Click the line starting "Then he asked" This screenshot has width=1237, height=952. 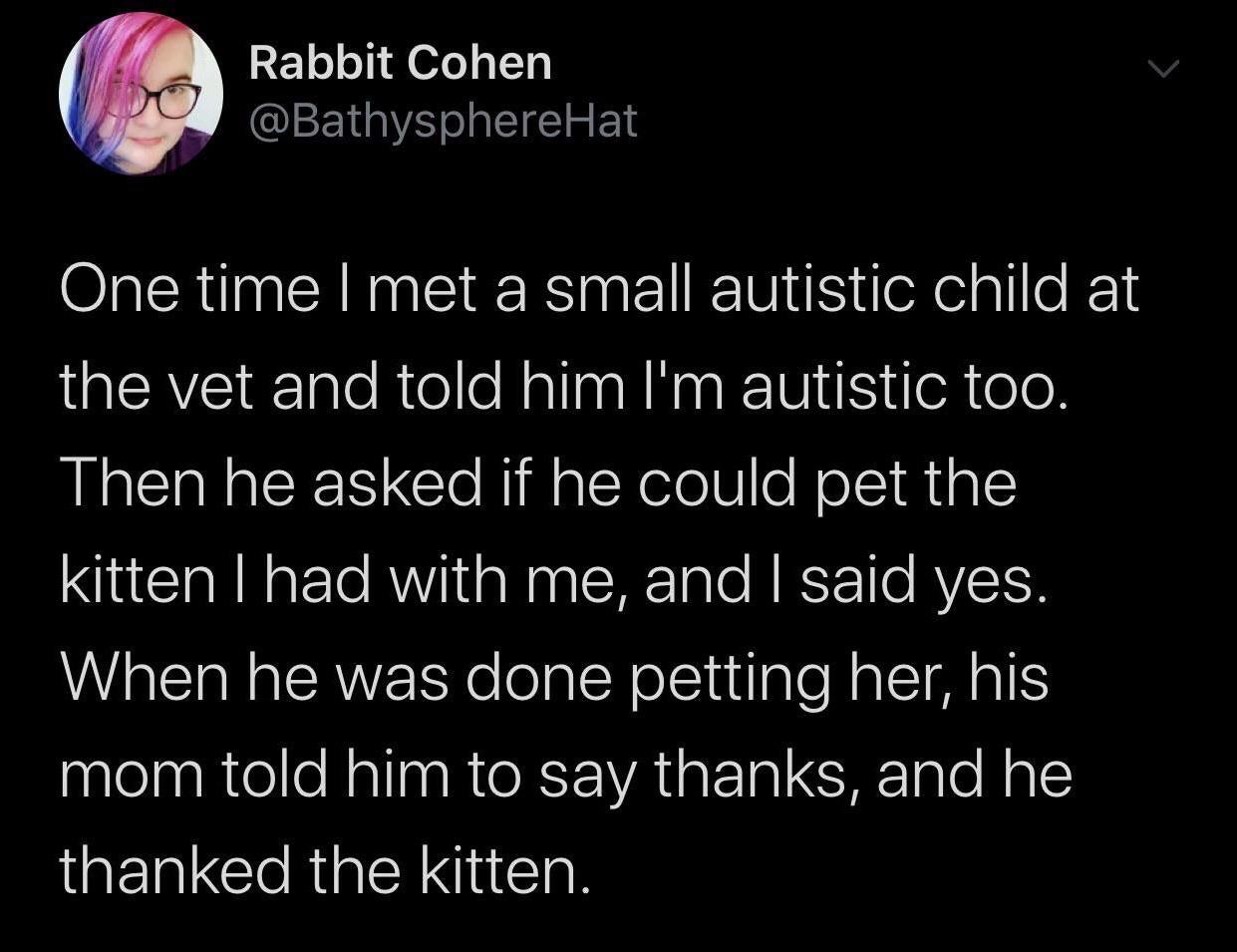point(538,483)
